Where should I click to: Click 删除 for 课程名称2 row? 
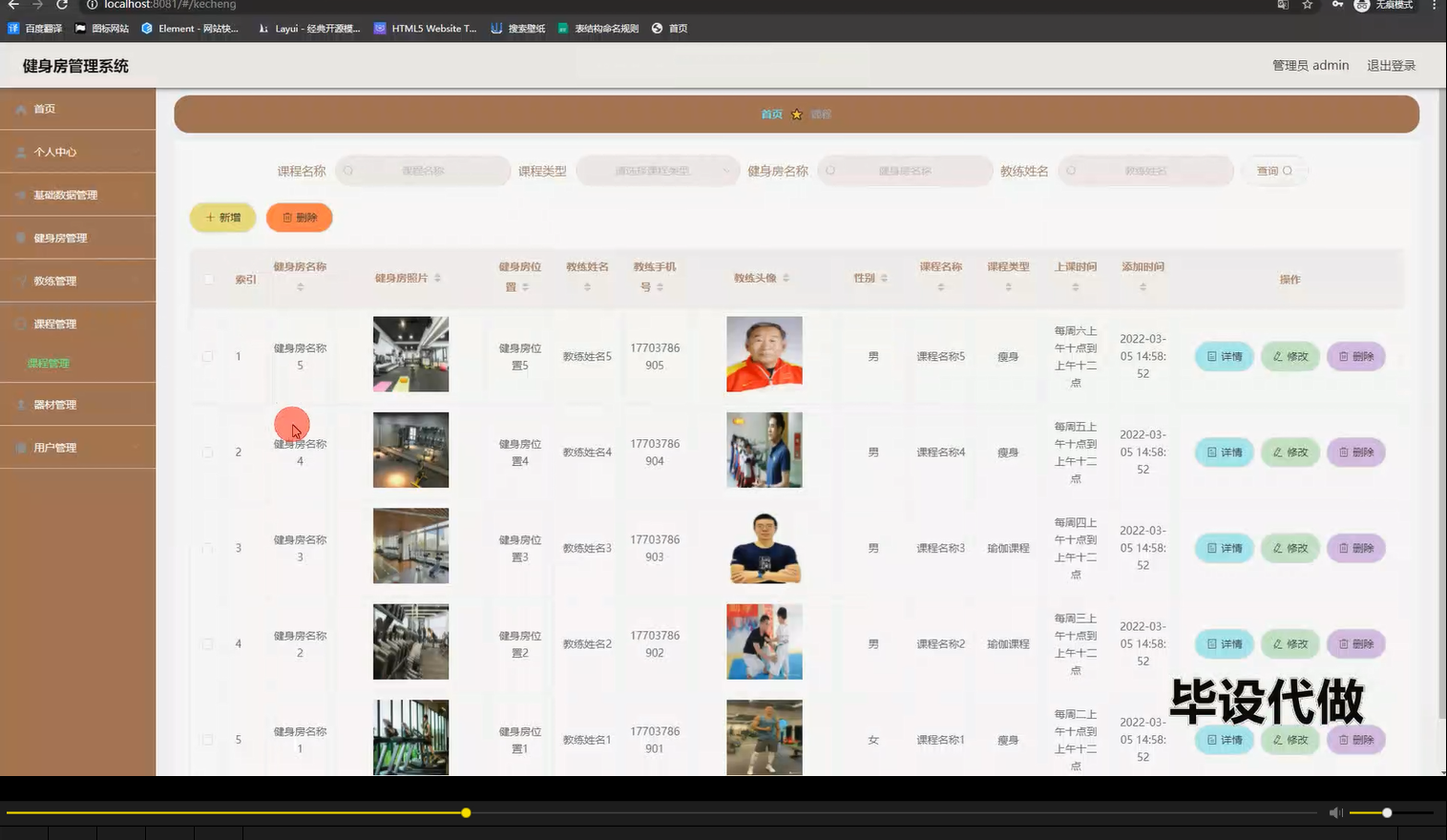point(1356,644)
